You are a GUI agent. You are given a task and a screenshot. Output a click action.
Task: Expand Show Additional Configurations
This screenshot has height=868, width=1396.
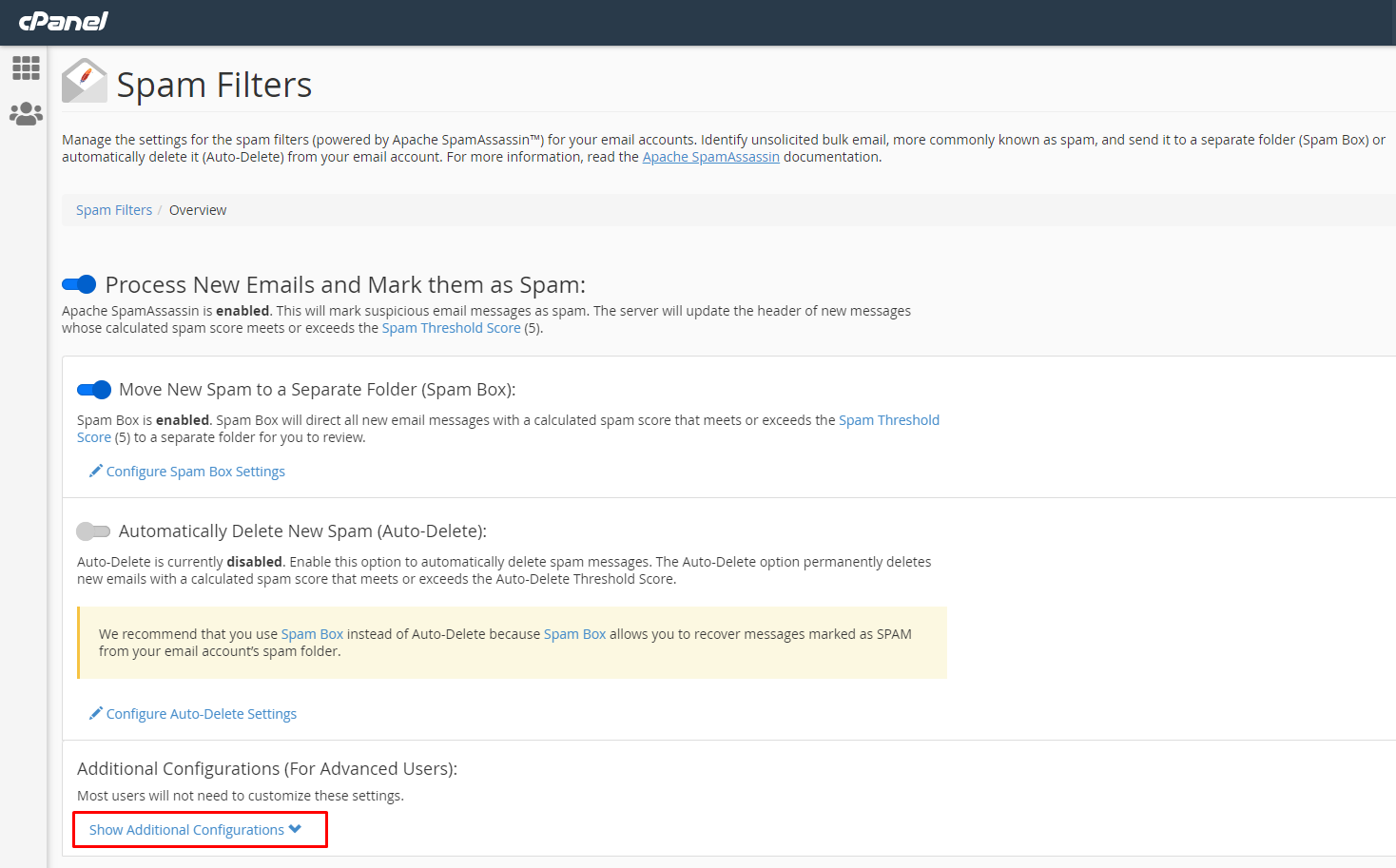click(x=196, y=830)
